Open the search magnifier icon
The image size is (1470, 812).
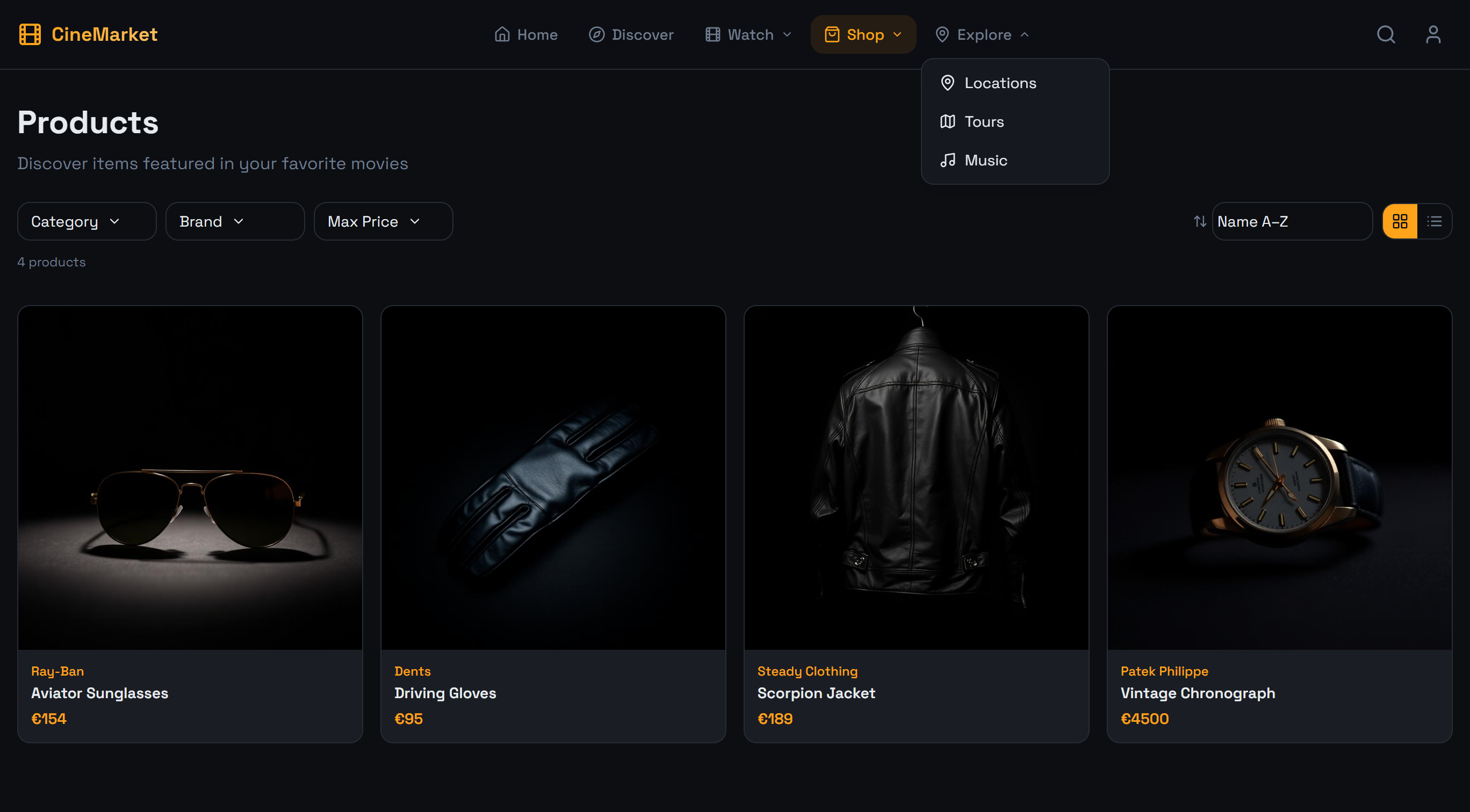point(1386,34)
